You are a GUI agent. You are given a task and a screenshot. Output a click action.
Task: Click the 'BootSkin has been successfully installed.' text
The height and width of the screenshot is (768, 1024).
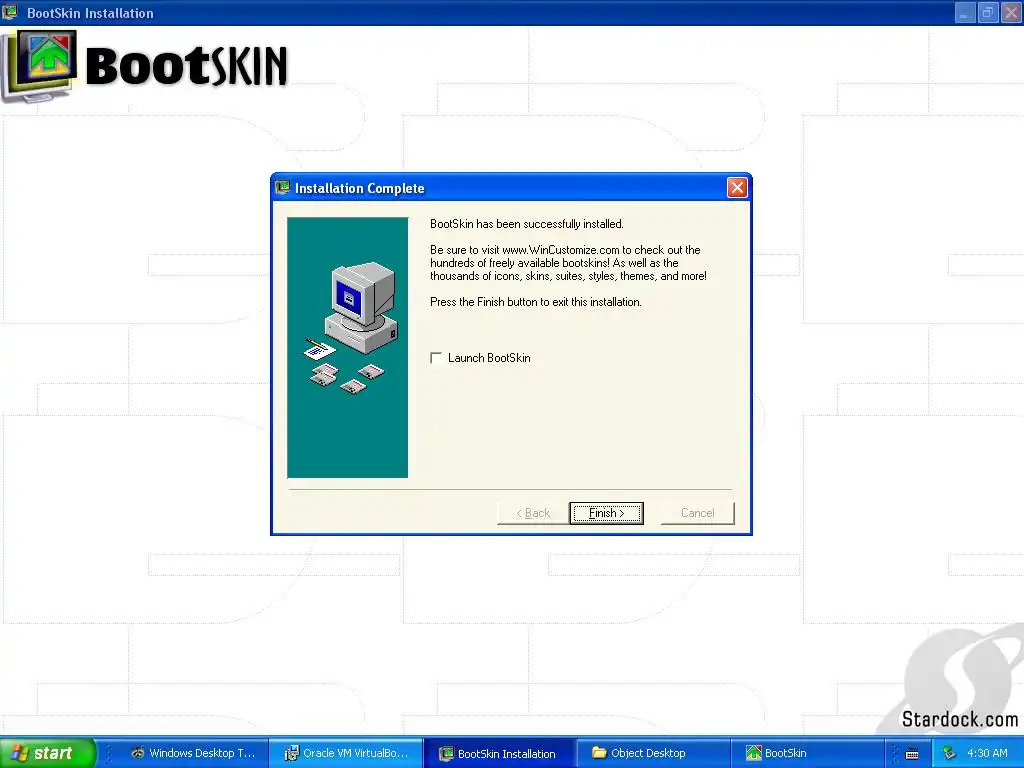click(526, 224)
